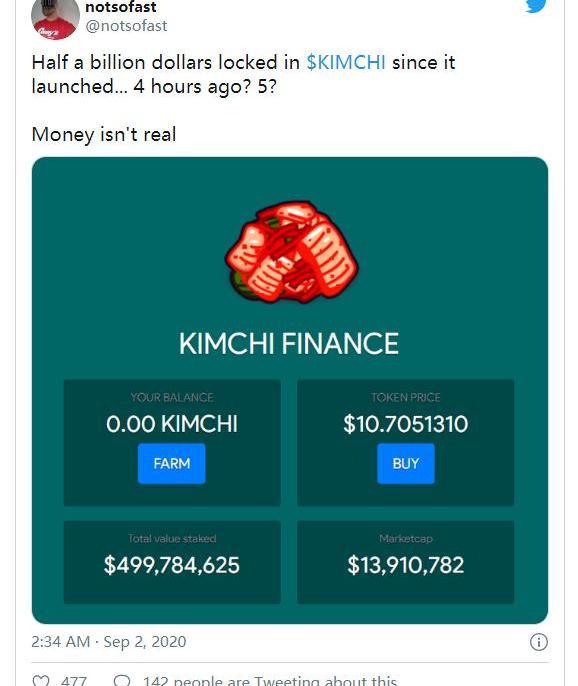The width and height of the screenshot is (578, 686).
Task: Click the tweet text Money isn't real
Action: 104,134
